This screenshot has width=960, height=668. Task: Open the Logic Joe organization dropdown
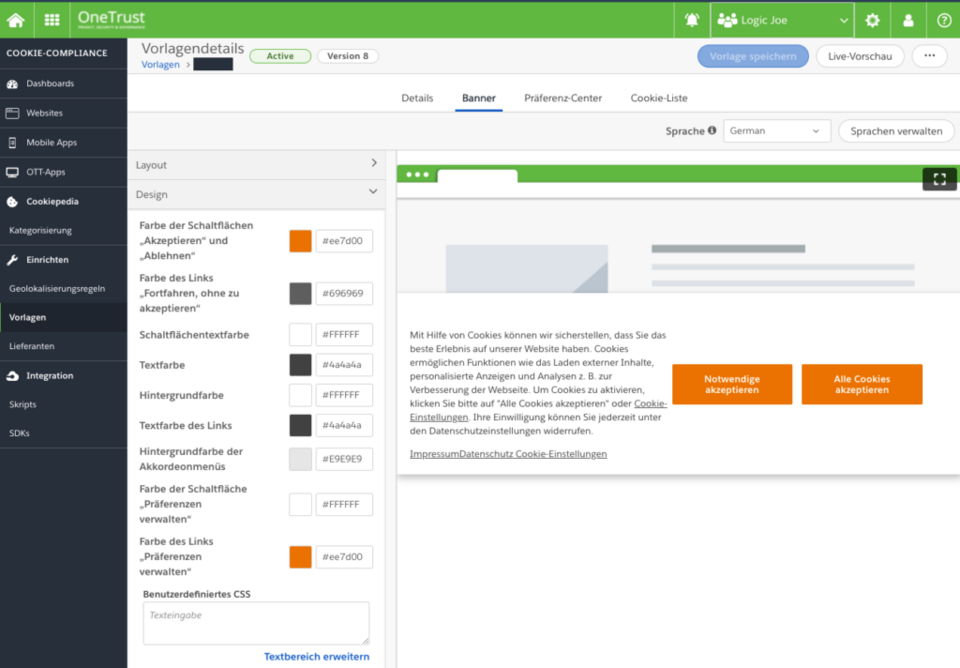pyautogui.click(x=782, y=20)
